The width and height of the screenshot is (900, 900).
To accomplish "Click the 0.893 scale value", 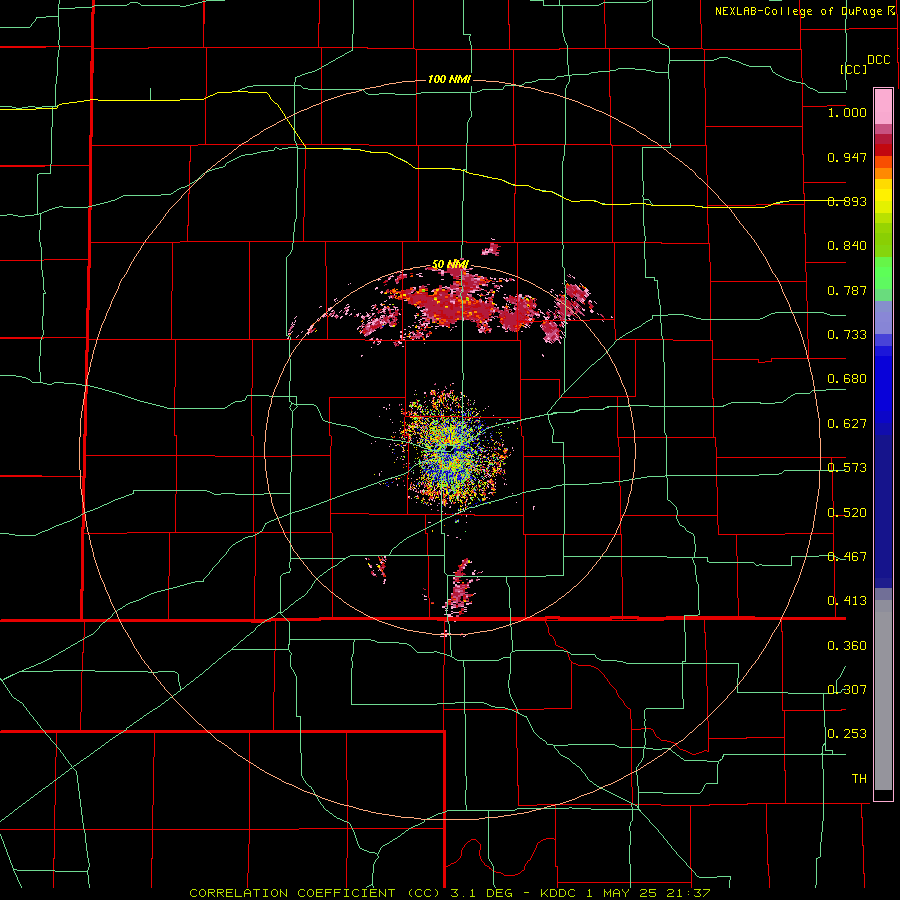I will pos(847,201).
